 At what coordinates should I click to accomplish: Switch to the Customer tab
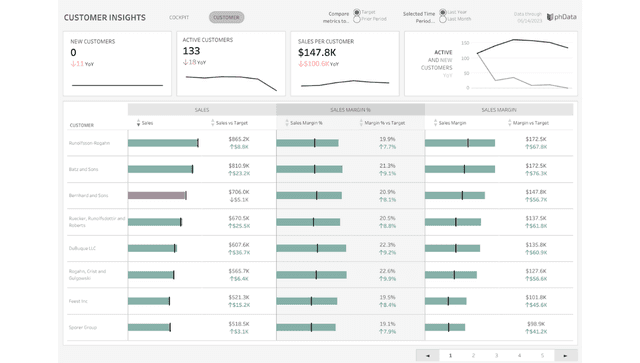pyautogui.click(x=227, y=18)
